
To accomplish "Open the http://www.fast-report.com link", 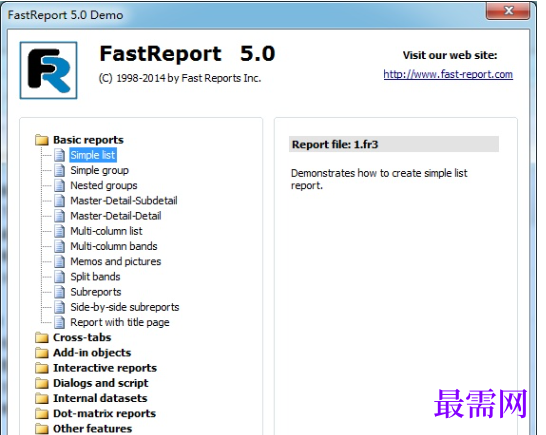I will click(448, 74).
